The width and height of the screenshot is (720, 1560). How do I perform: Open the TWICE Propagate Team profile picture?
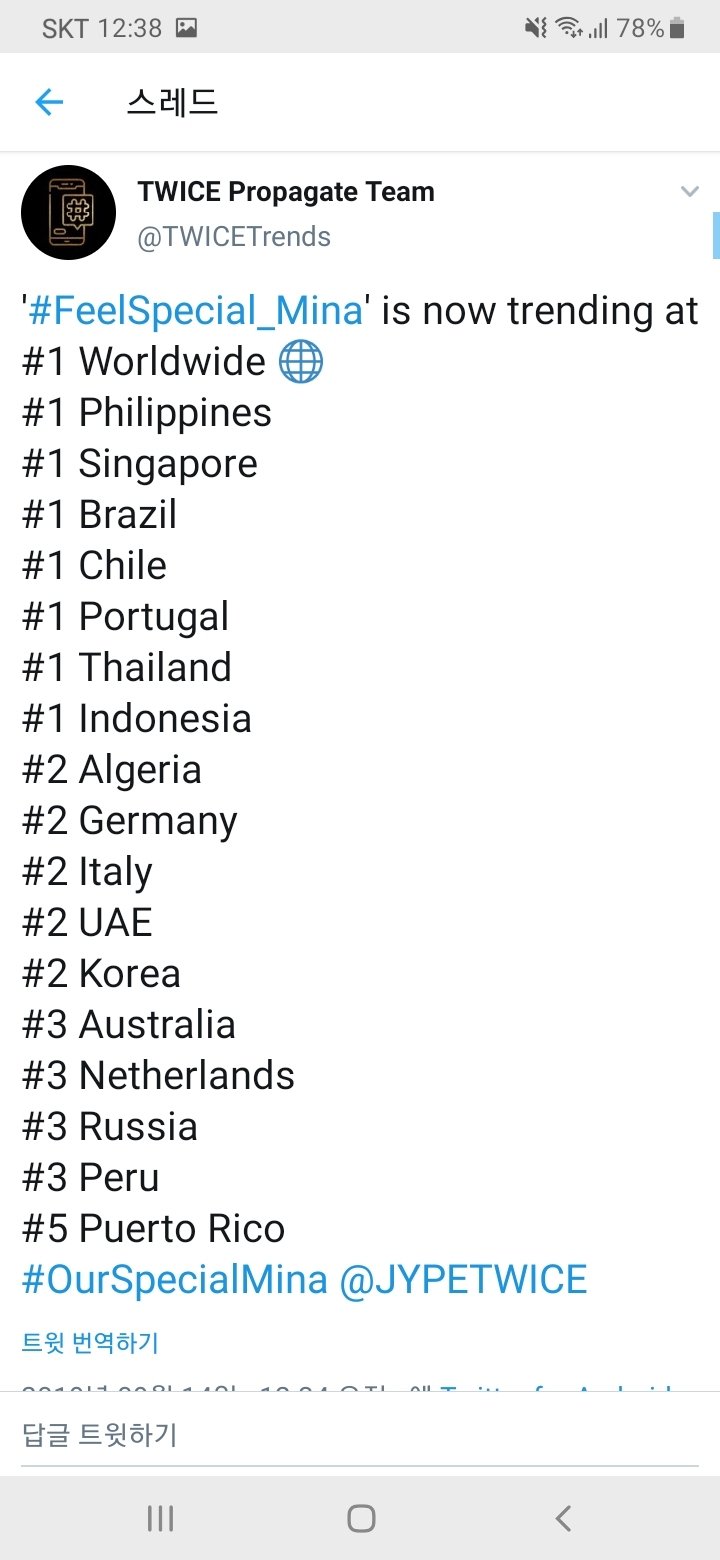point(68,212)
